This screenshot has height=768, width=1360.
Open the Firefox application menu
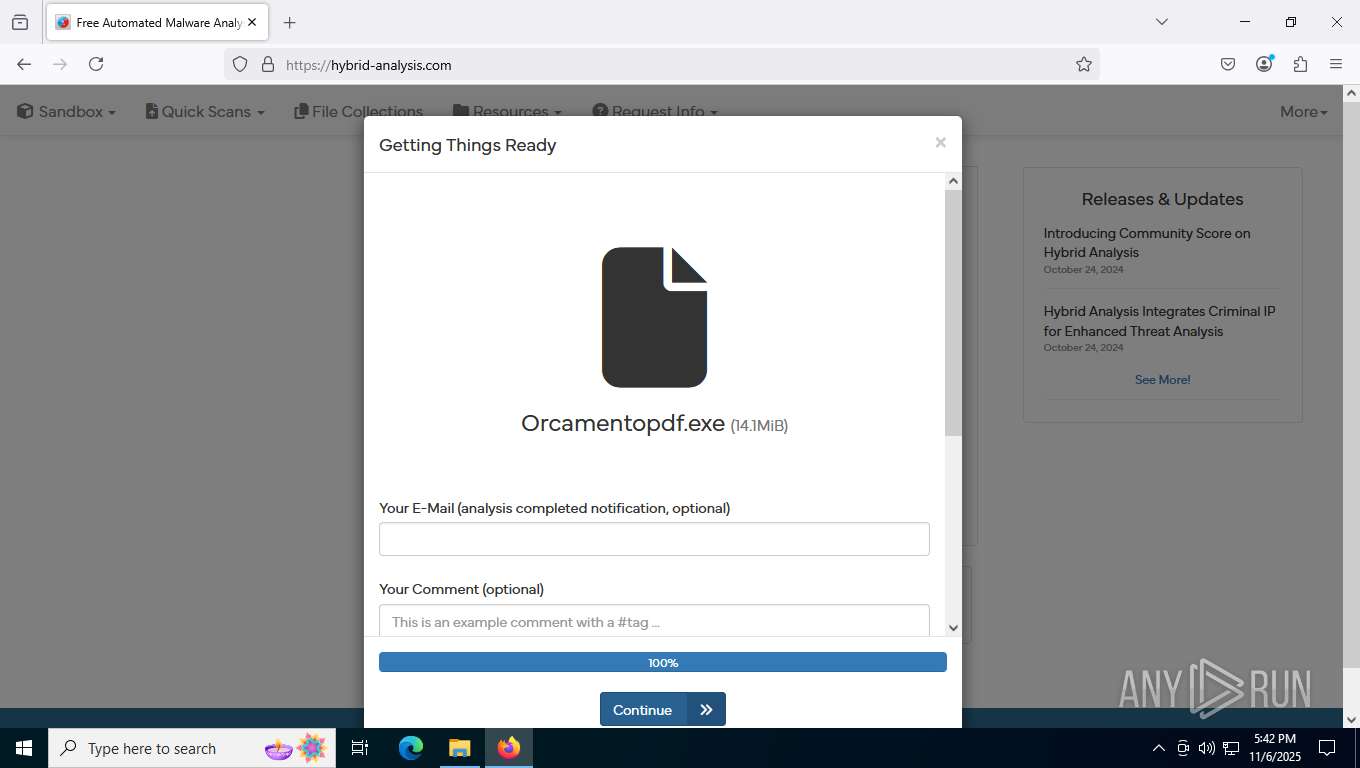(x=1336, y=64)
